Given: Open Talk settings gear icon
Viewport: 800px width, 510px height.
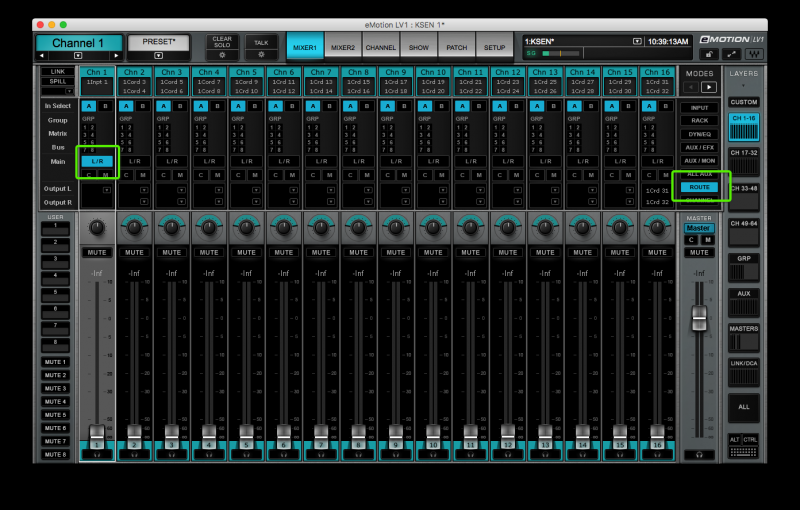Looking at the screenshot, I should (x=261, y=55).
